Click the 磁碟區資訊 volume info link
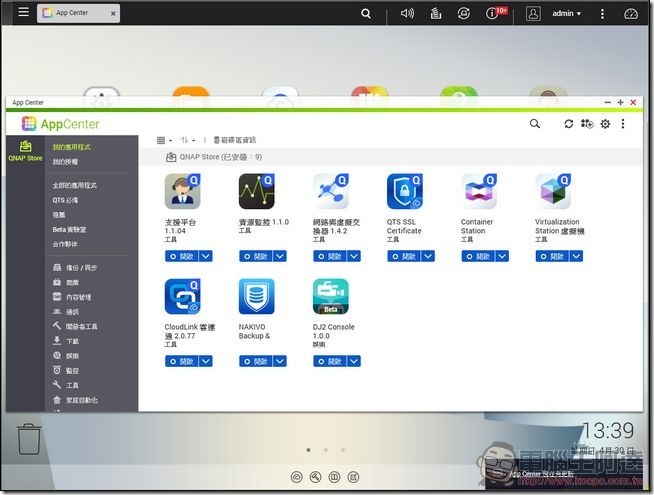Screen dimensions: 654x495 point(235,140)
